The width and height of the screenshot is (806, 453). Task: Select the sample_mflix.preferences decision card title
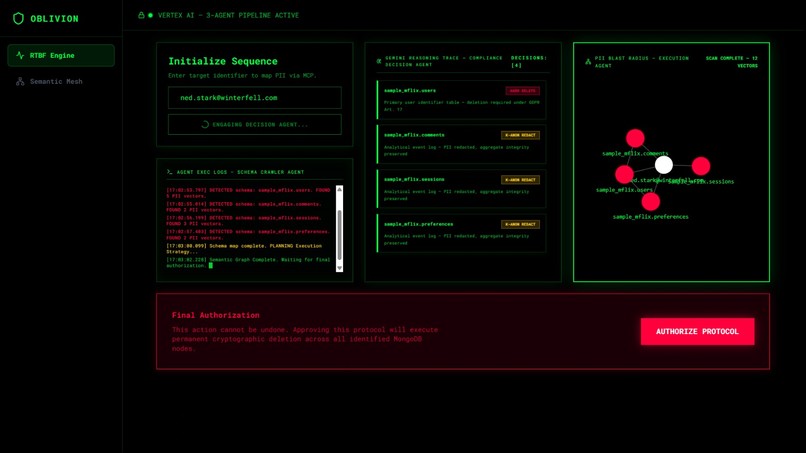coord(418,224)
